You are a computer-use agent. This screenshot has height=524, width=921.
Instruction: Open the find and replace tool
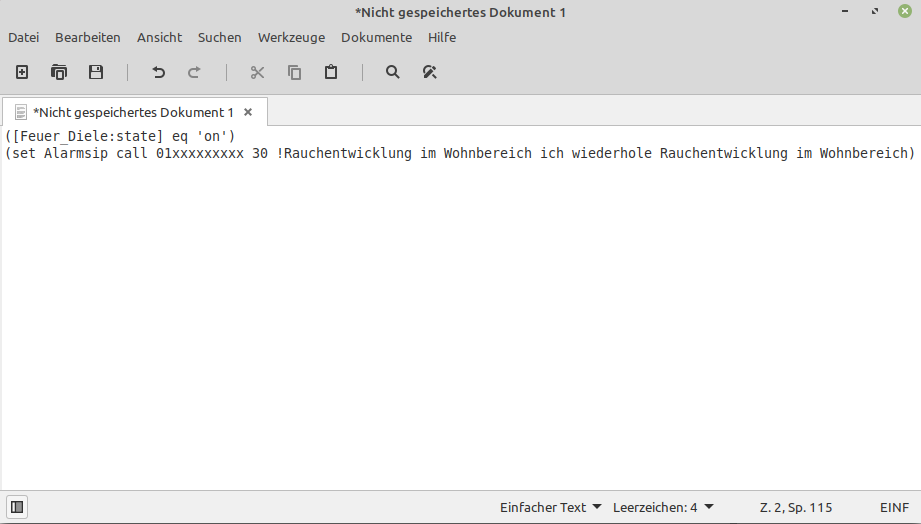[430, 72]
